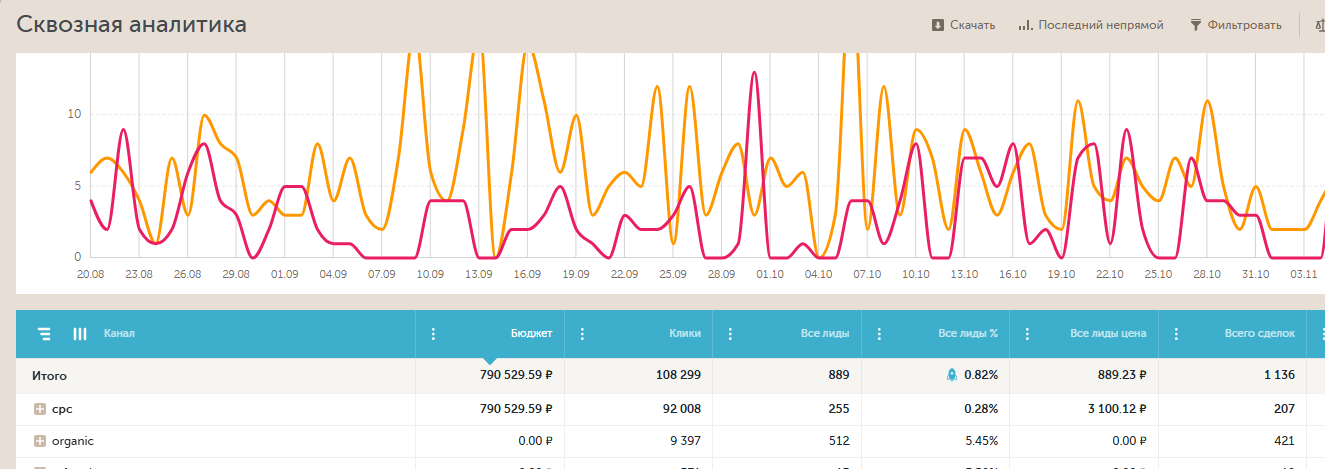The width and height of the screenshot is (1325, 469).
Task: Click the organic channel name
Action: (73, 441)
